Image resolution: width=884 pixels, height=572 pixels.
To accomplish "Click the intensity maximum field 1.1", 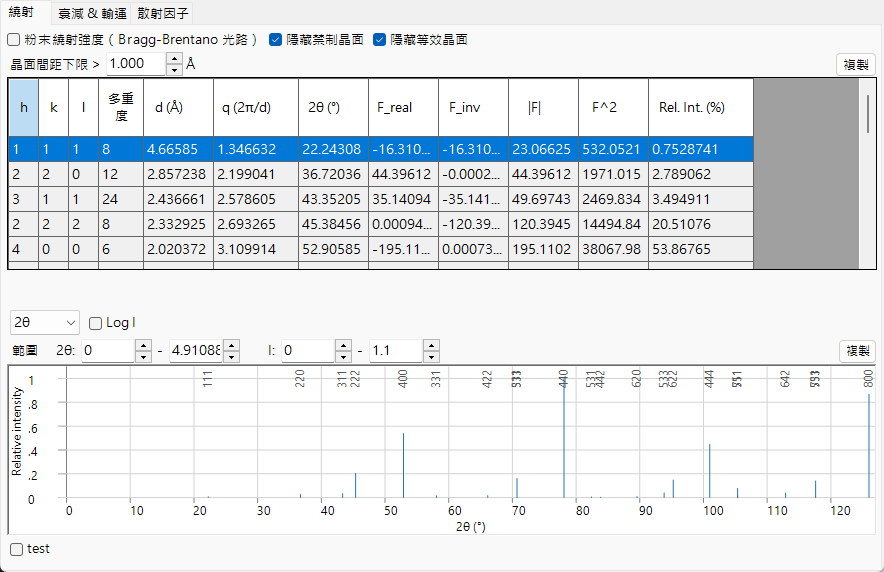I will (396, 351).
